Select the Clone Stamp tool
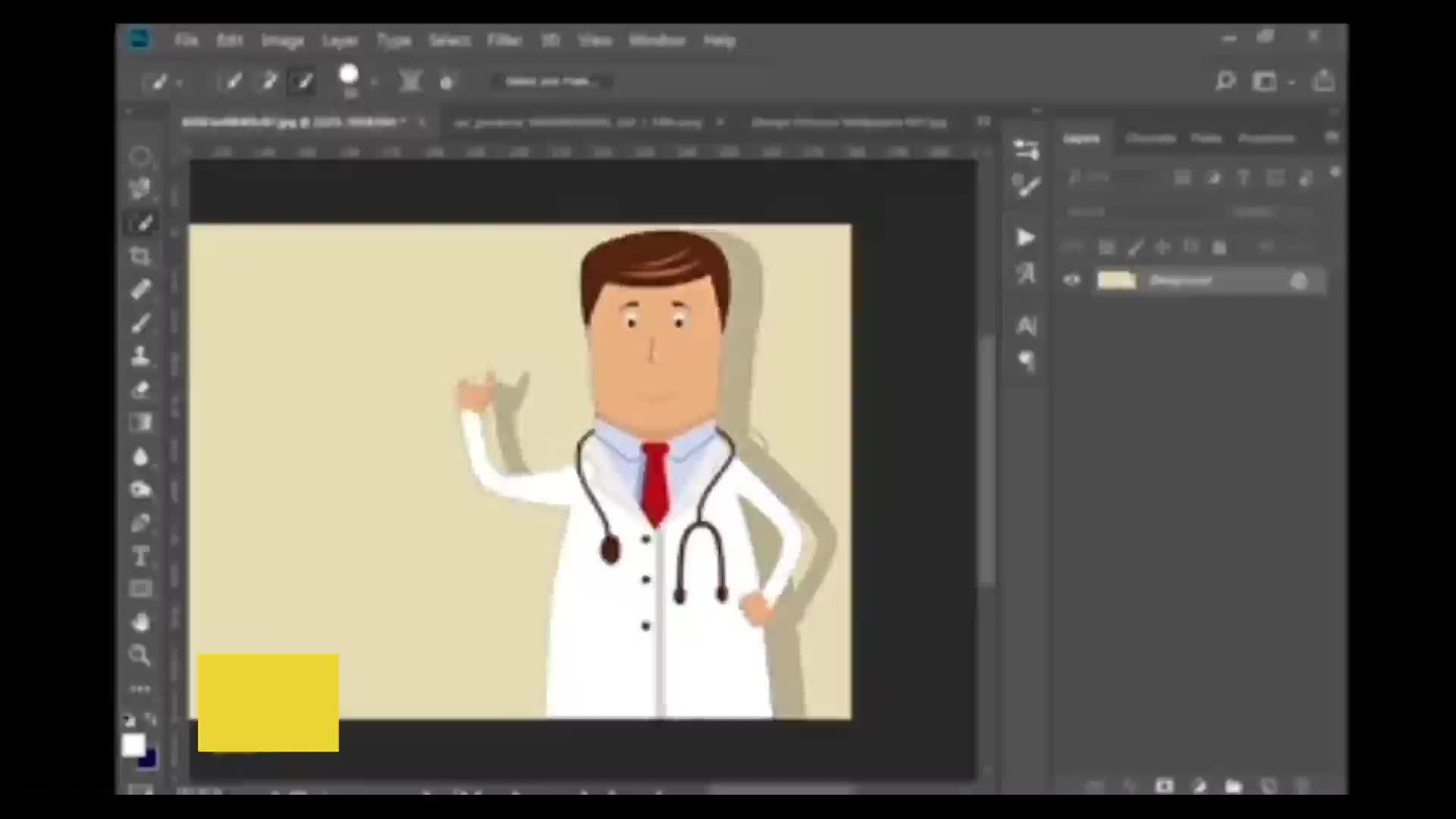Screen dimensions: 1456x819 (x=140, y=356)
